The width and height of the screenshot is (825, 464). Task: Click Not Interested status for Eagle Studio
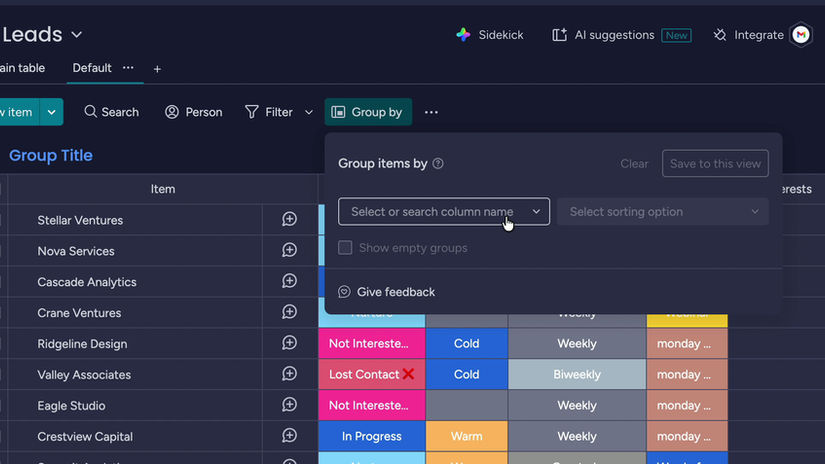371,406
